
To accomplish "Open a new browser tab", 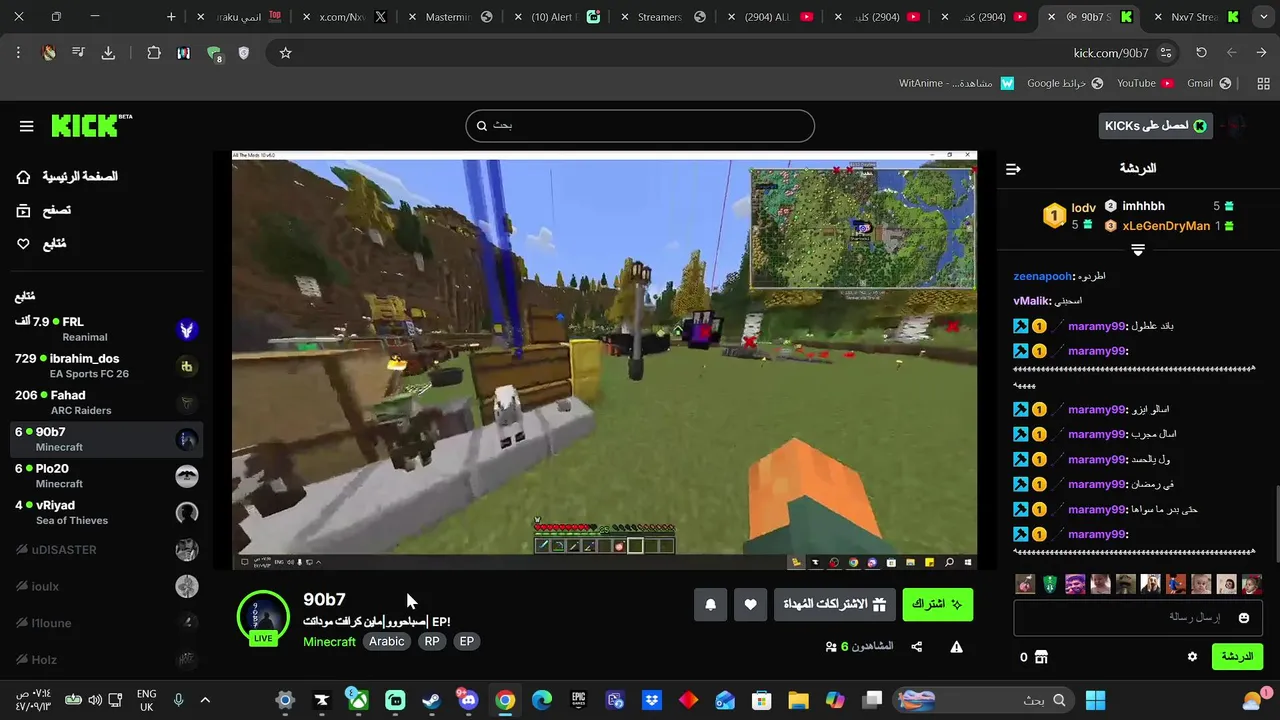I will click(x=171, y=17).
